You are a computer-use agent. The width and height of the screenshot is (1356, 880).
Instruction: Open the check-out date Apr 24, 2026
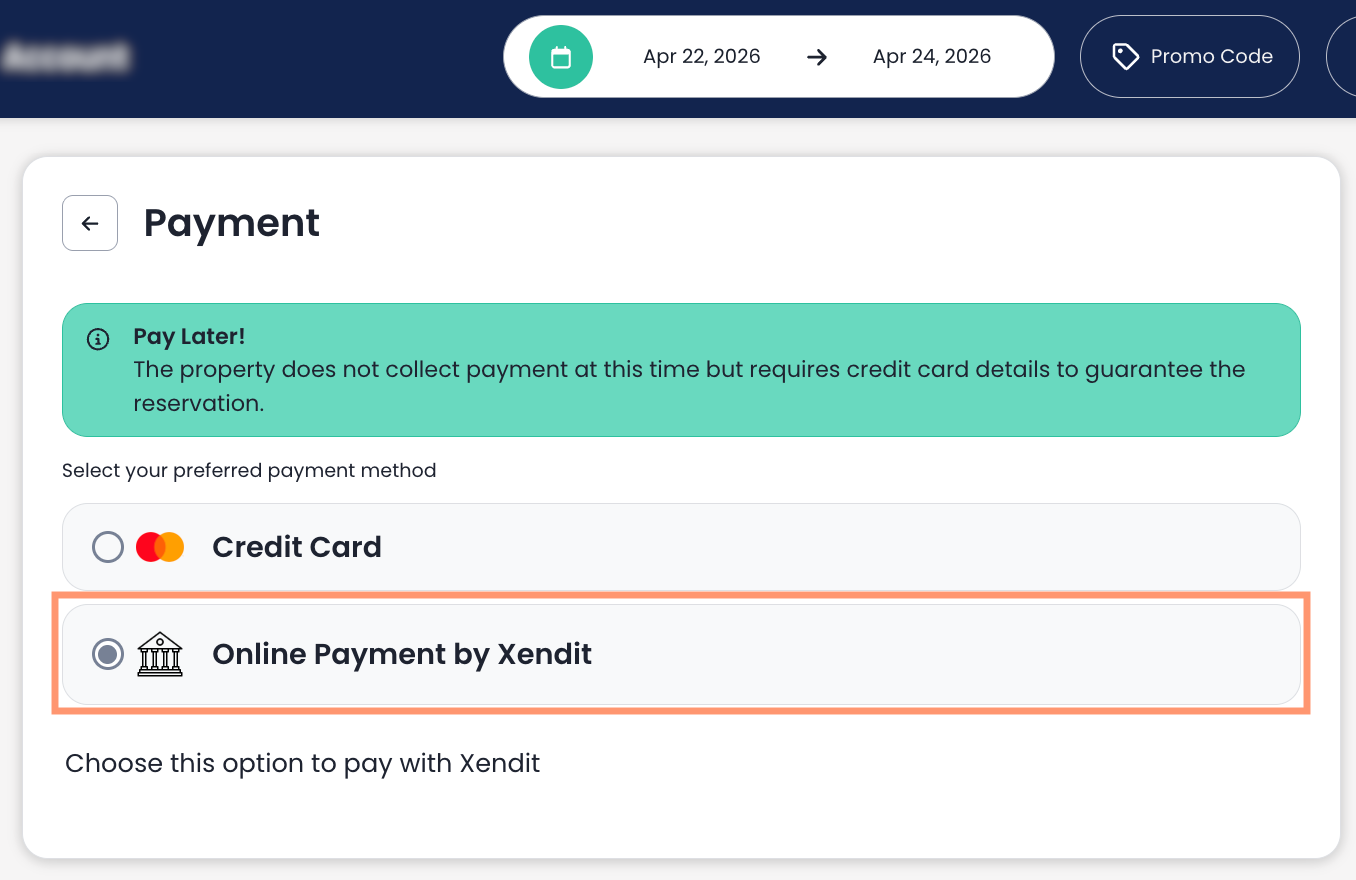point(932,57)
